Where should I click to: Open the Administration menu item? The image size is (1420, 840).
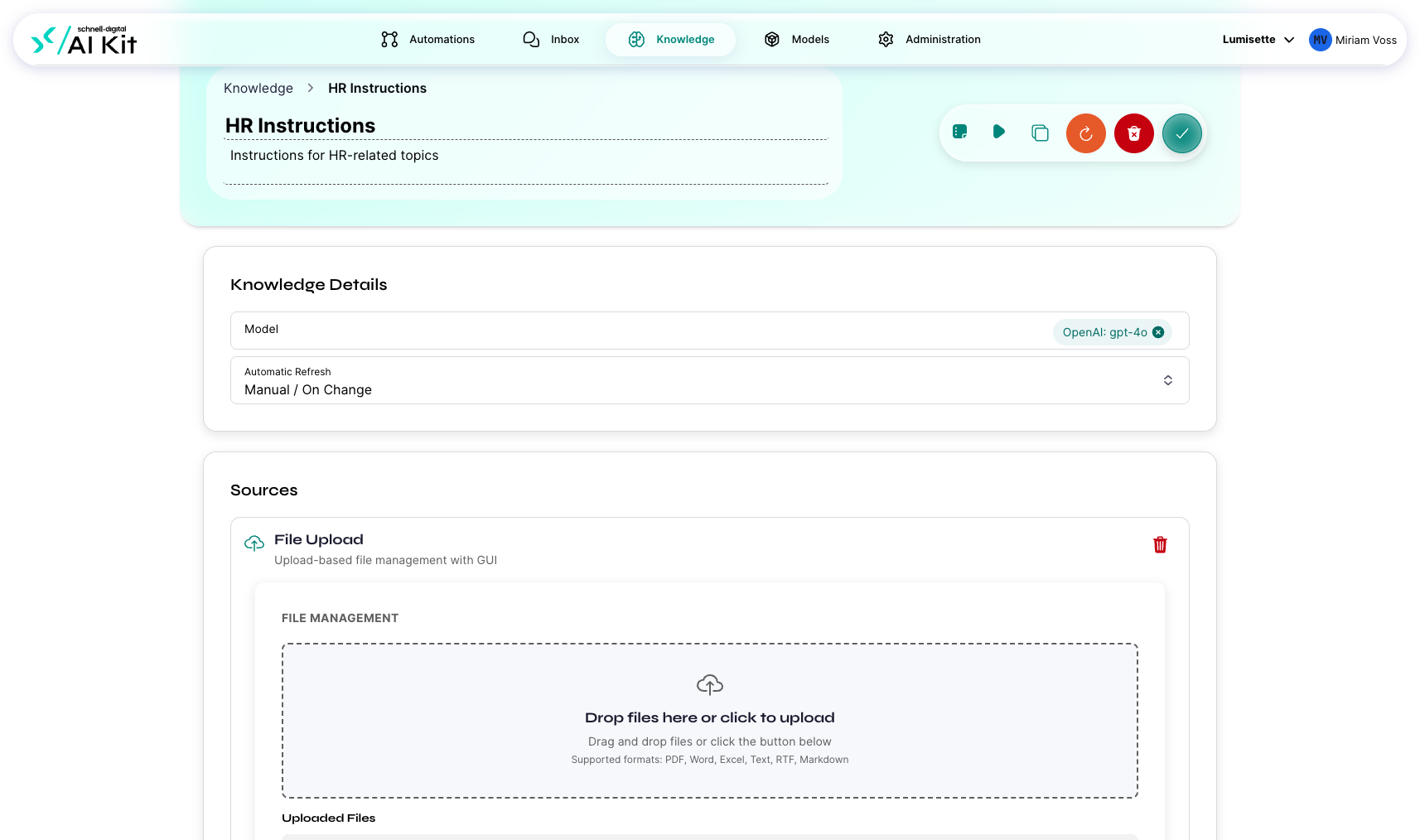click(x=929, y=39)
